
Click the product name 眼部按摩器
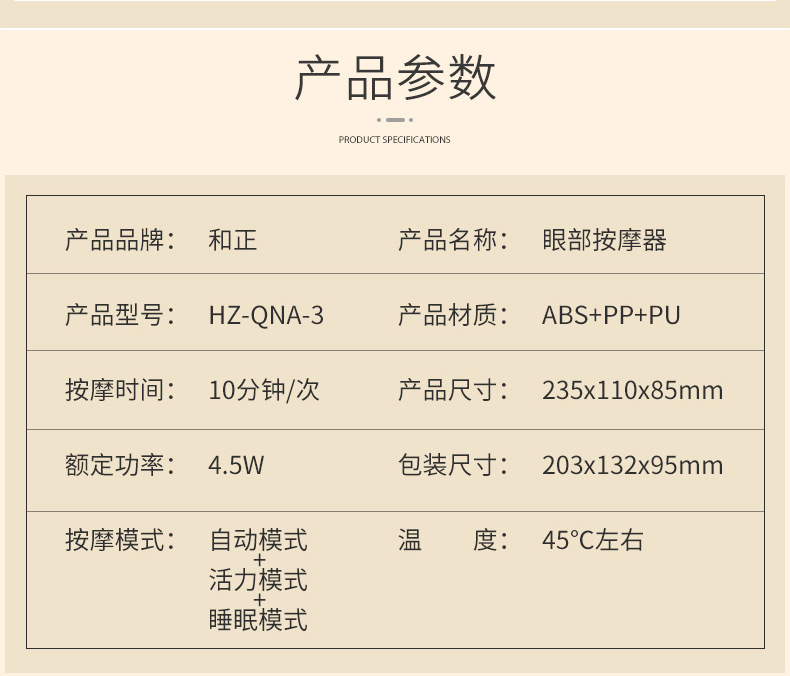604,240
